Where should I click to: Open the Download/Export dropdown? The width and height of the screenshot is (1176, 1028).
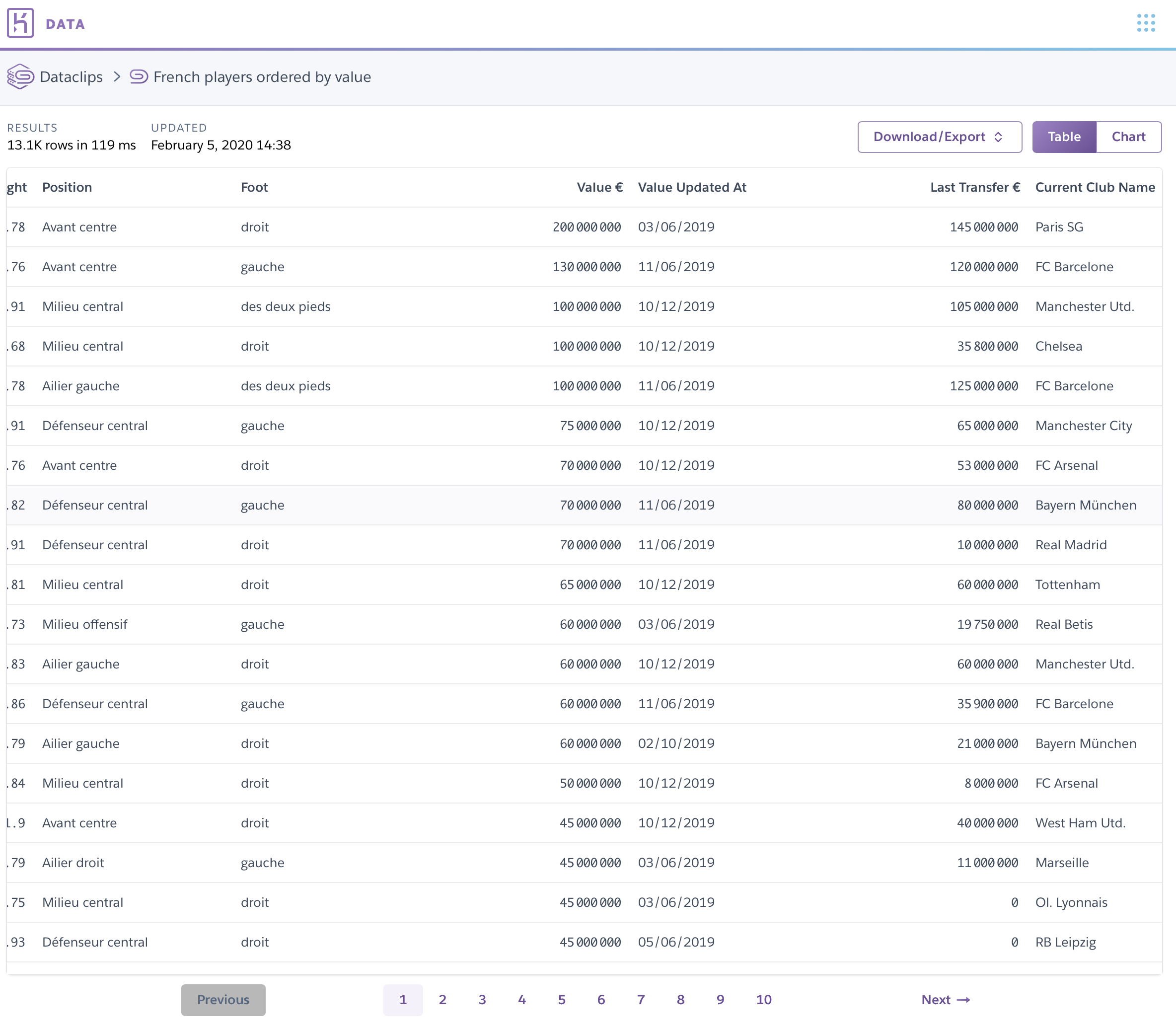(x=939, y=137)
